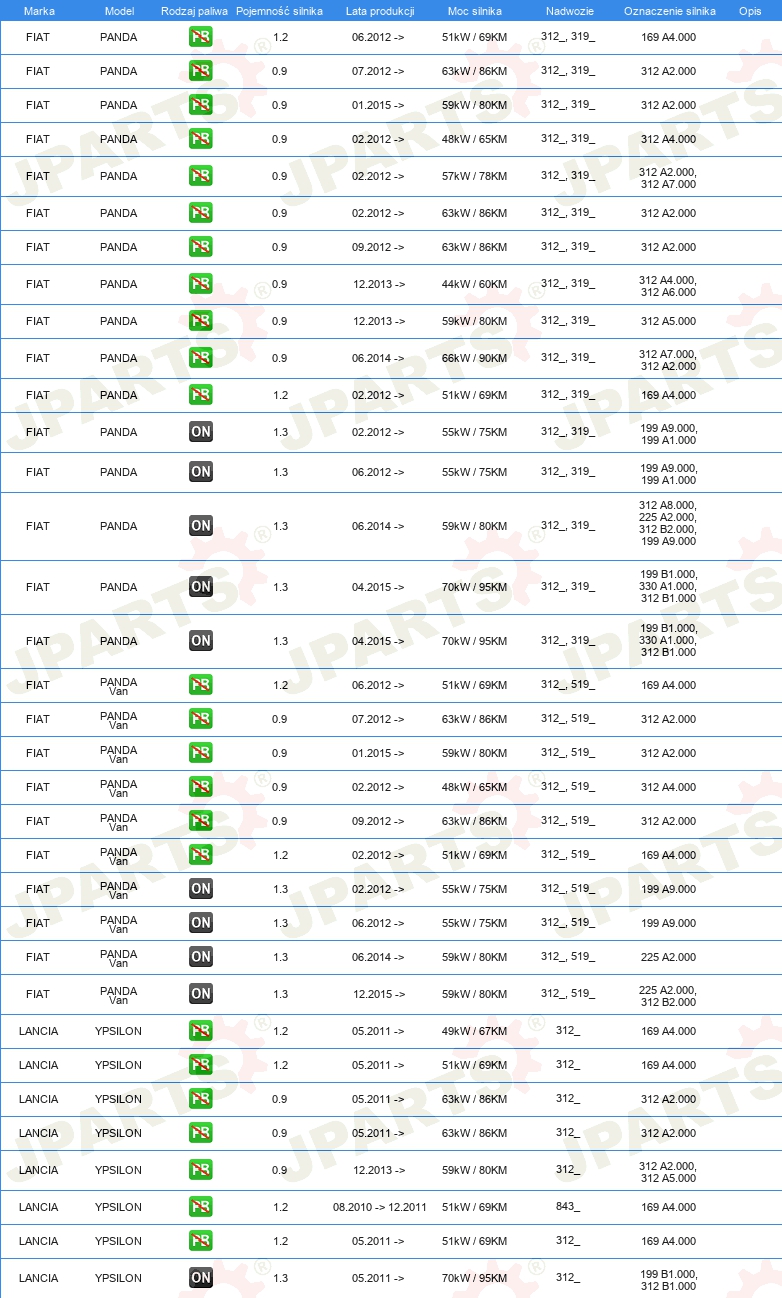Click diesel ON icon of Lancia Ypsilon 70kW row
The height and width of the screenshot is (1298, 782).
[201, 1278]
